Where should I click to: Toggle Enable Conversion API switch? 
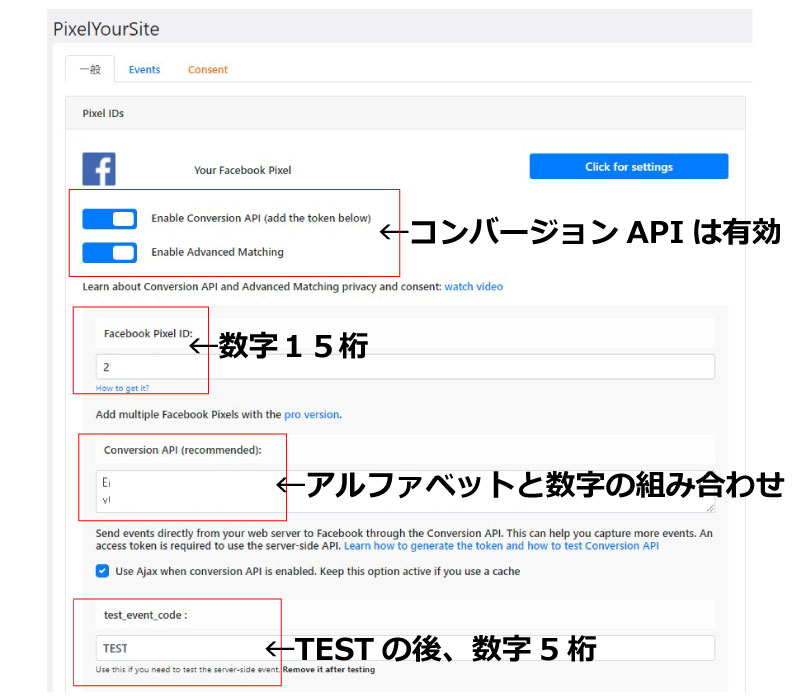(110, 219)
